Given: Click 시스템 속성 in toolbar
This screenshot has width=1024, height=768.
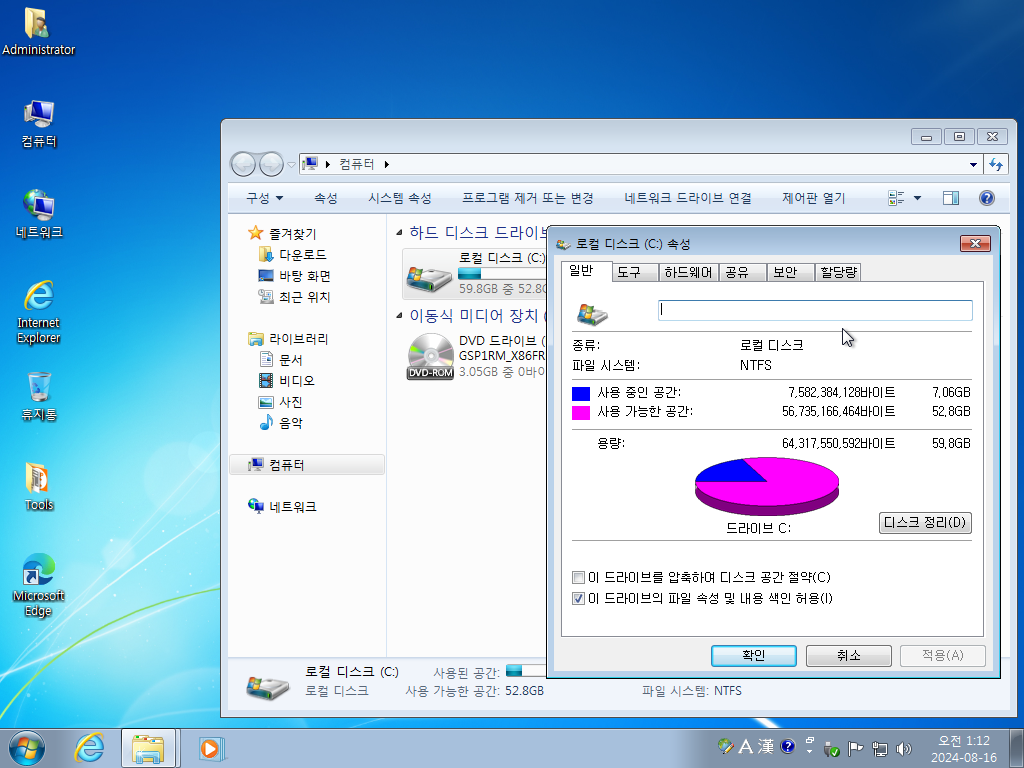Looking at the screenshot, I should click(x=400, y=198).
